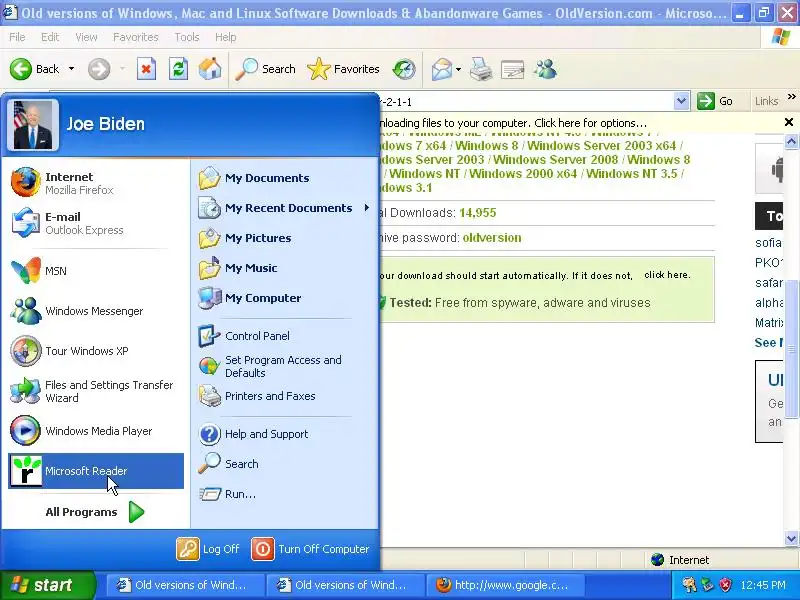Viewport: 800px width, 600px height.
Task: Launch Windows Media Player
Action: (x=95, y=431)
